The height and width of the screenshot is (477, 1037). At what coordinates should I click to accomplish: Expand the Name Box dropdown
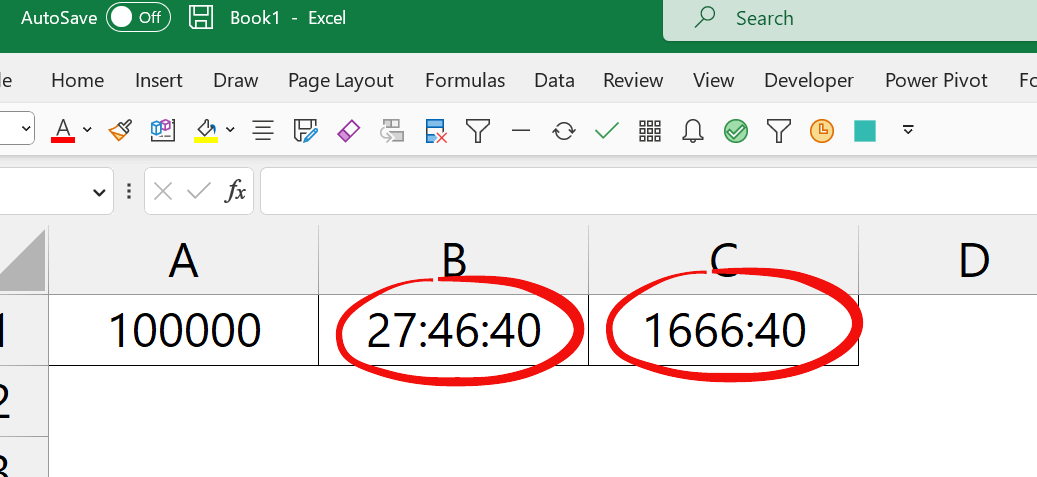[99, 193]
